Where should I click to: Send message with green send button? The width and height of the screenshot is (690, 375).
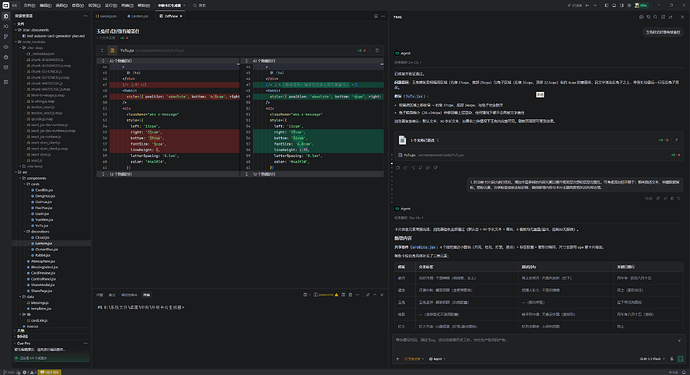pos(681,359)
